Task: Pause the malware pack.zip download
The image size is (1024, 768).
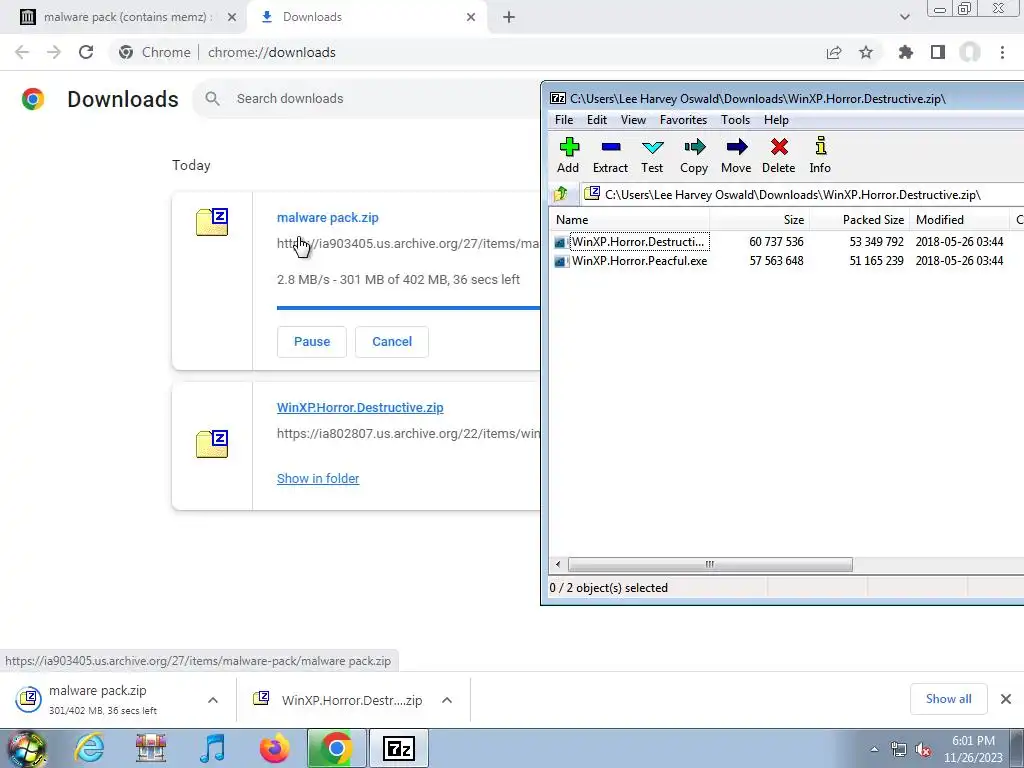Action: click(312, 342)
